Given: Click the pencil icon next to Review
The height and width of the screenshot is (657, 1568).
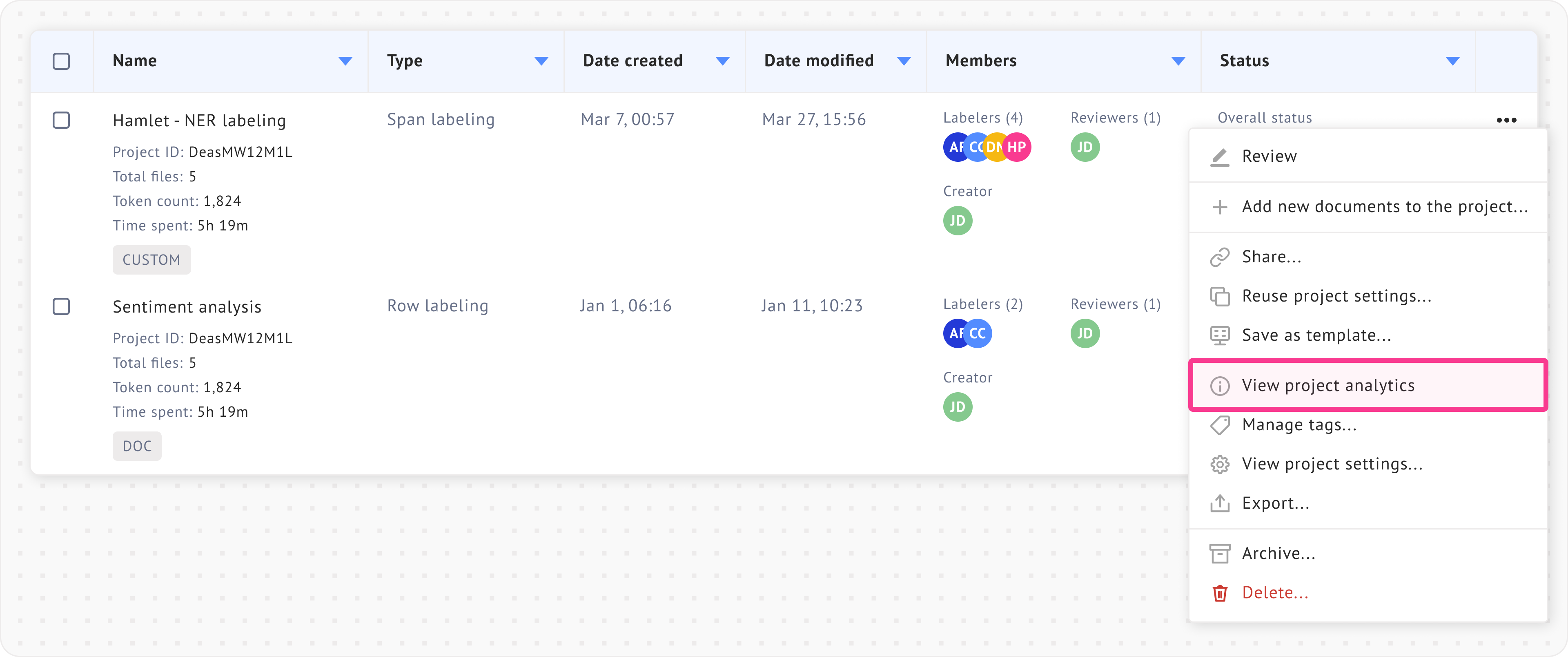Looking at the screenshot, I should [x=1219, y=157].
